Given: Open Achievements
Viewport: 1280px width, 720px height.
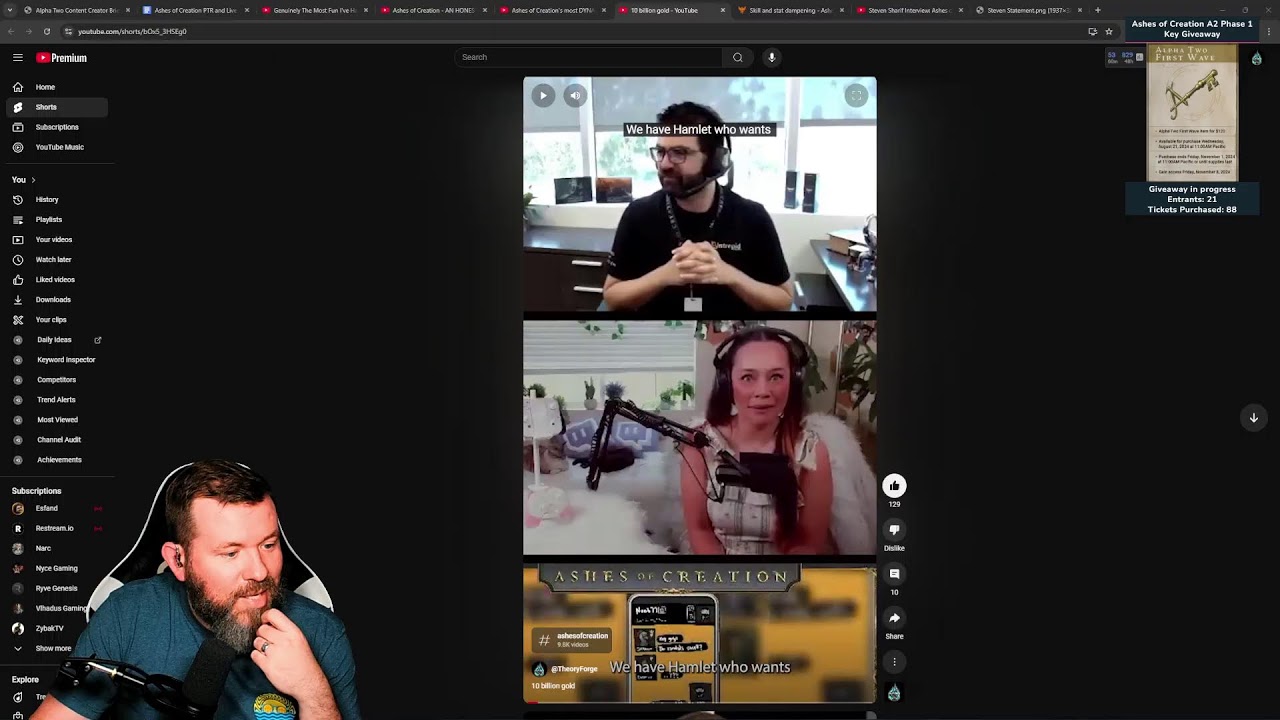Looking at the screenshot, I should click(x=59, y=459).
